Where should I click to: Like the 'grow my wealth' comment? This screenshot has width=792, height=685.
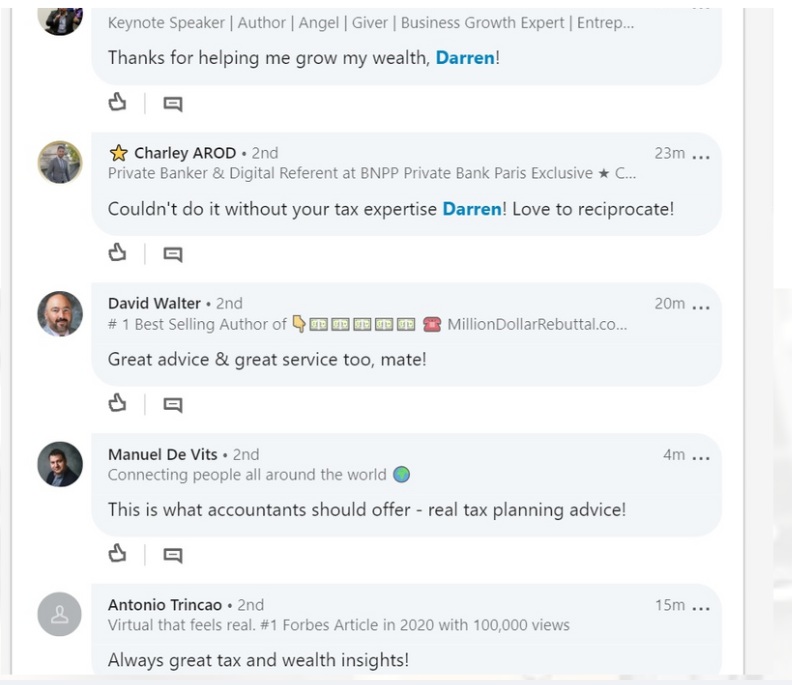118,102
